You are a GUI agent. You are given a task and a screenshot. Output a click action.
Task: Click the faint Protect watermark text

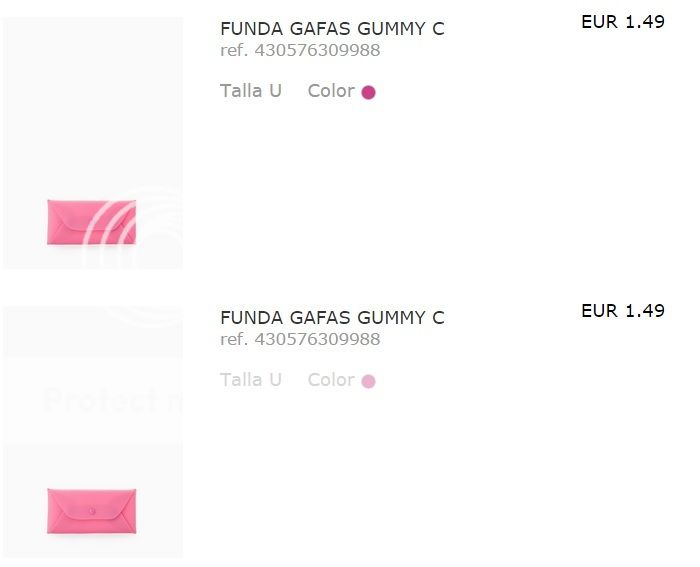click(100, 401)
